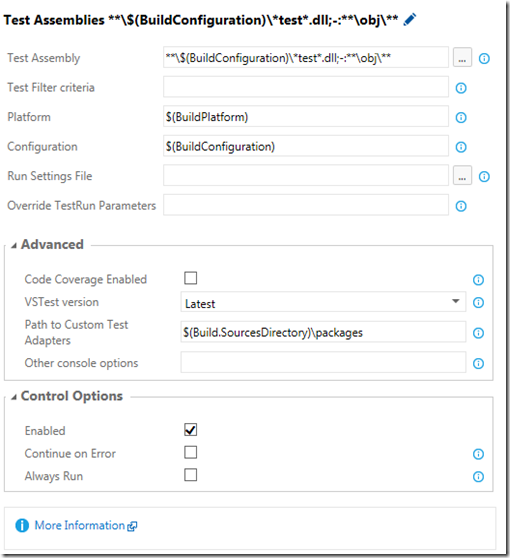Open Configuration field info icon
This screenshot has height=558, width=510.
[x=461, y=147]
